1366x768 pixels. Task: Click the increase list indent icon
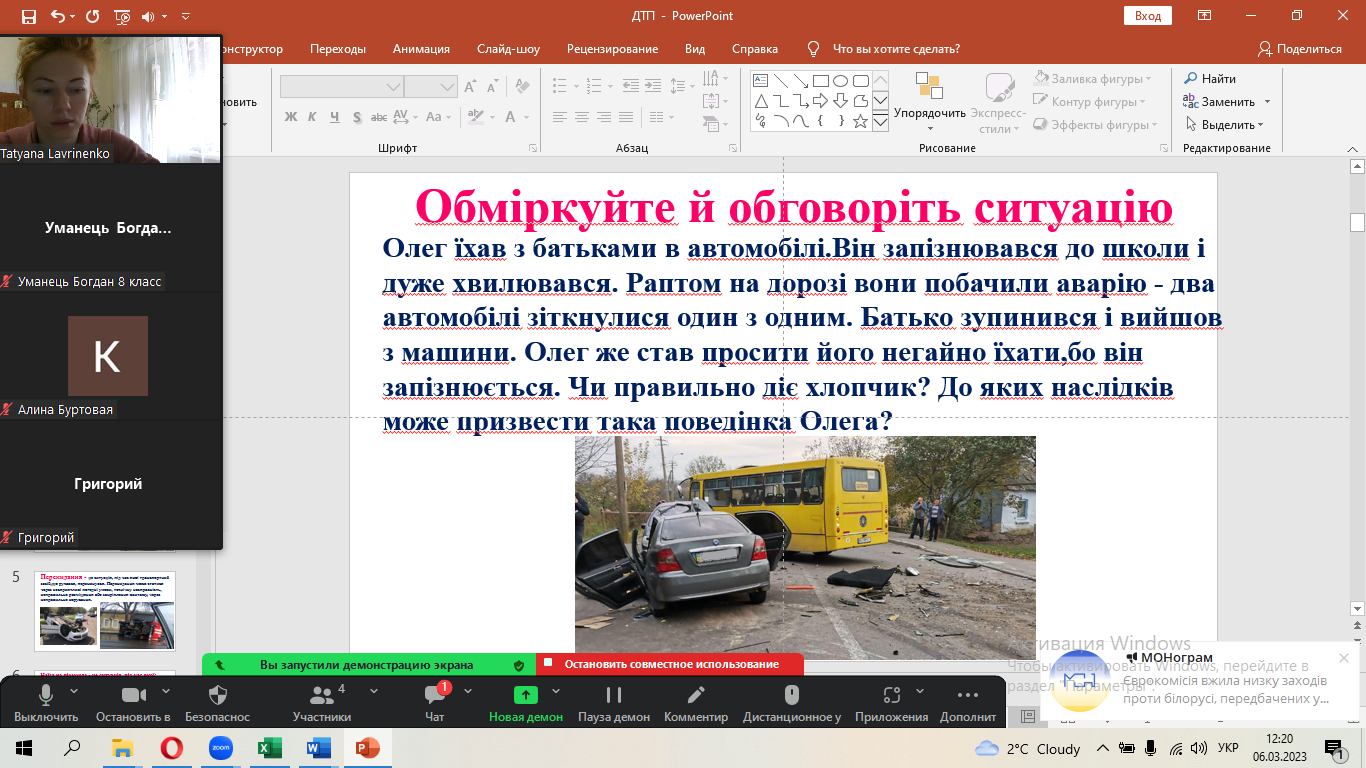[654, 86]
